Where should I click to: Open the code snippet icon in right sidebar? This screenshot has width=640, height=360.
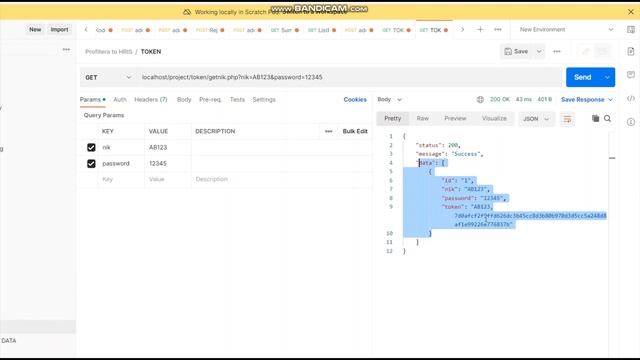click(631, 98)
